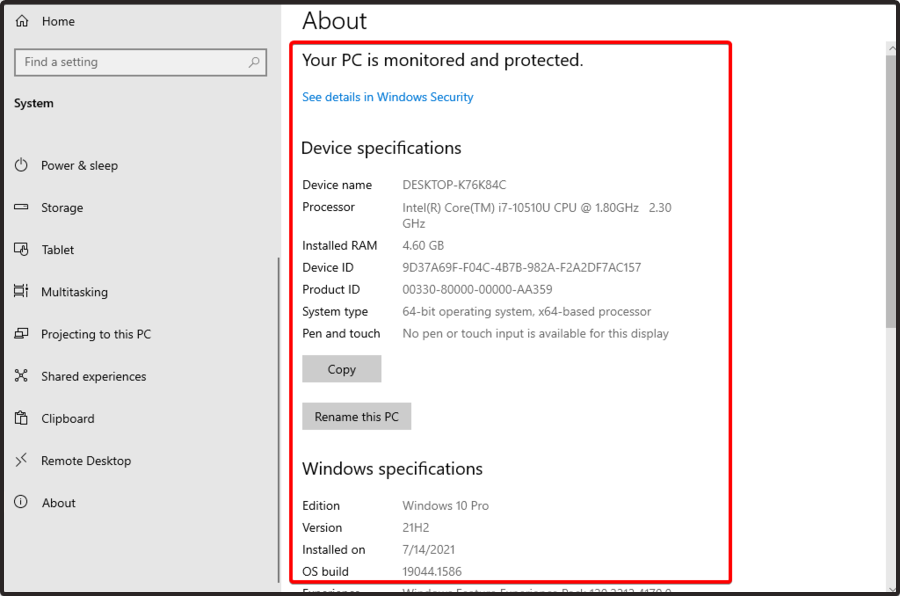Click System type 64-bit operating system value
Screen dimensions: 900x596
(x=526, y=312)
